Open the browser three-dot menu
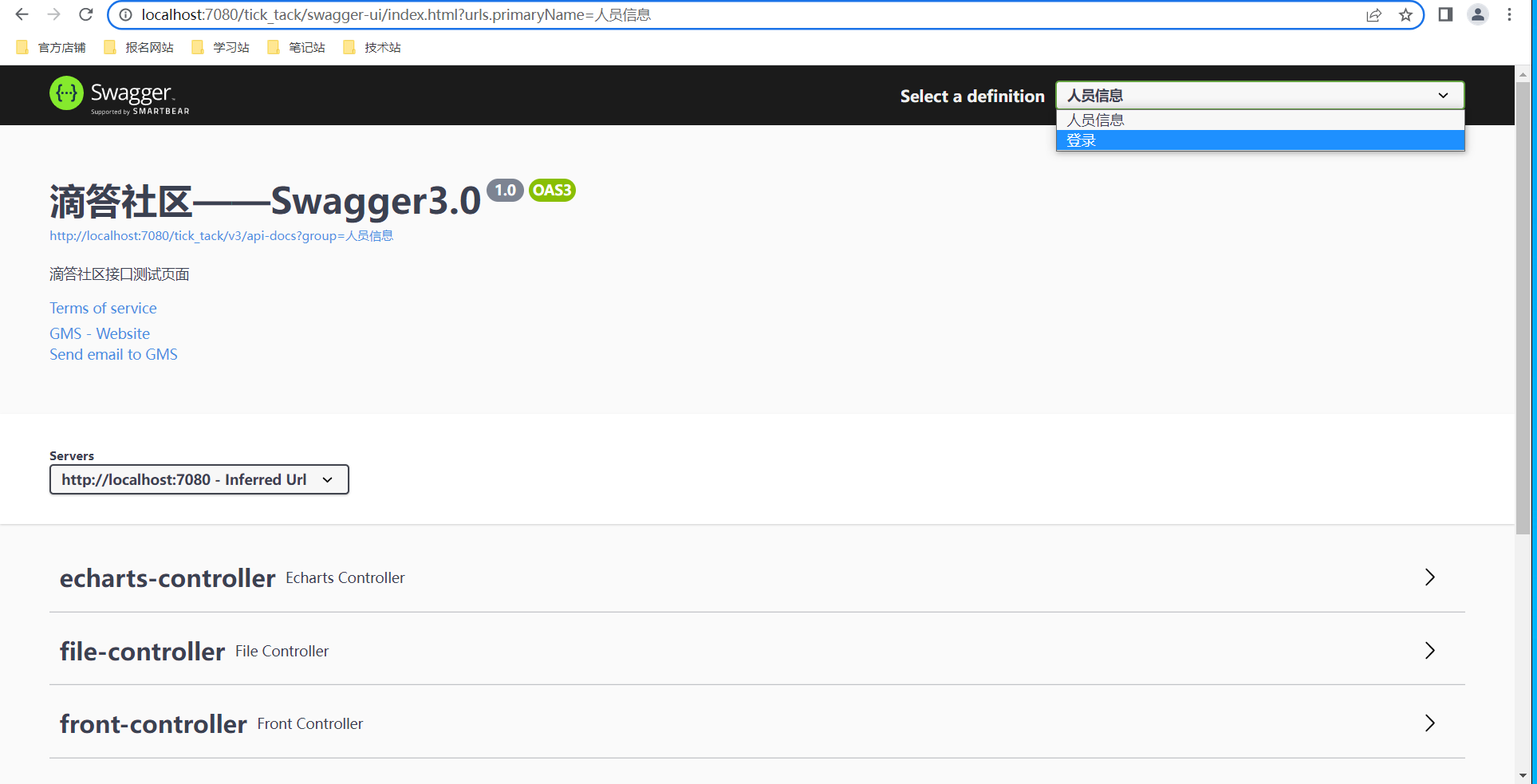 tap(1509, 14)
